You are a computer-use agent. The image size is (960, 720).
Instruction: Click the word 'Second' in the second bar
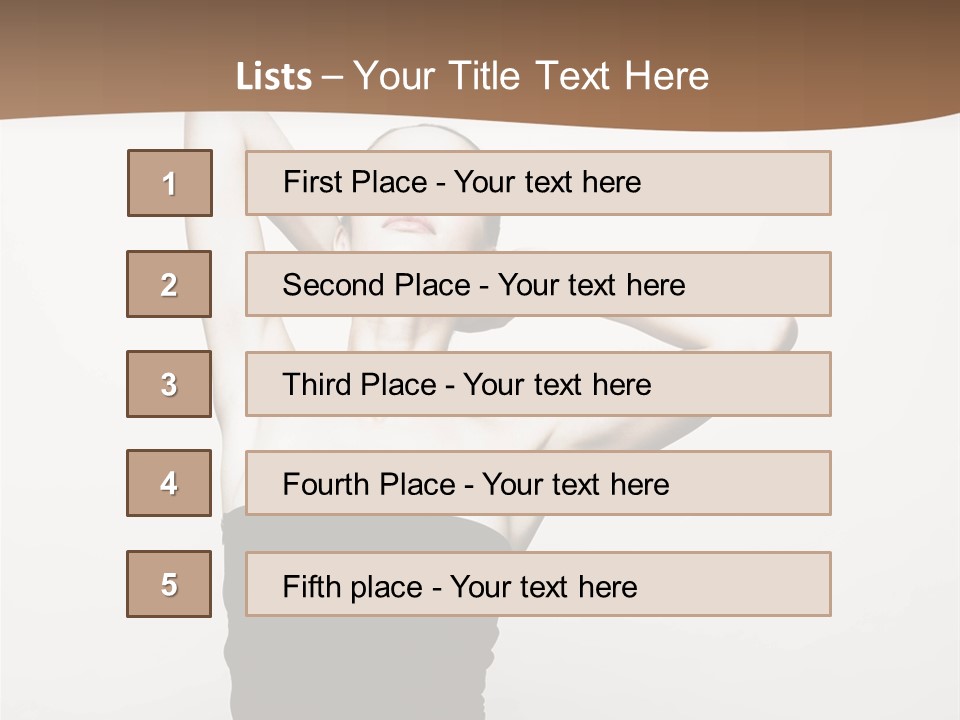coord(333,285)
